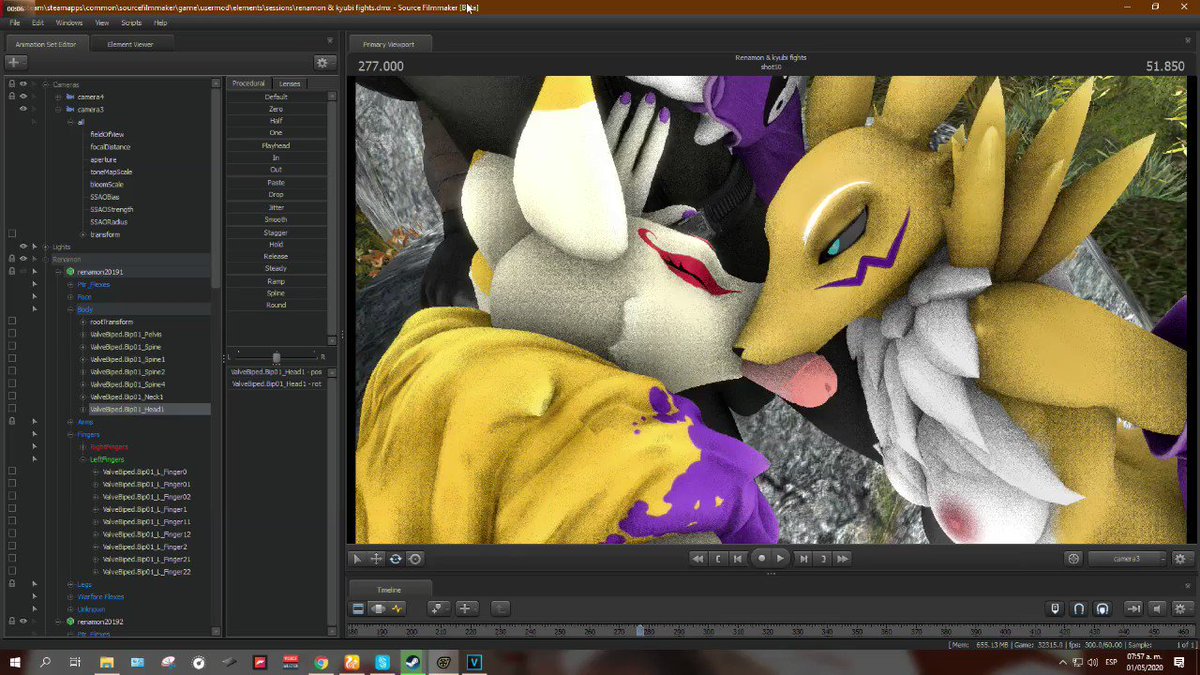Toggle the eye visibility for Lights
Viewport: 1200px width, 675px height.
pos(23,246)
